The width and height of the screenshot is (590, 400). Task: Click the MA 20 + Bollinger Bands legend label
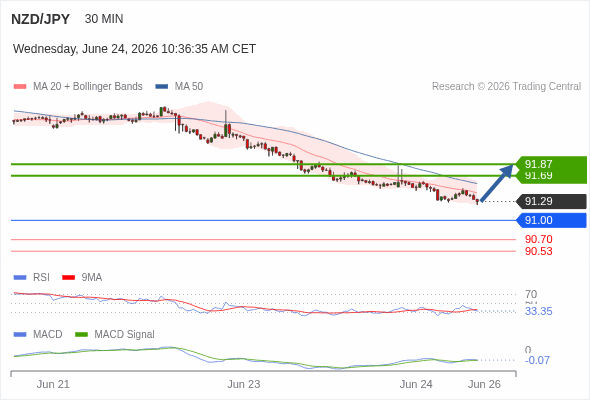click(x=88, y=87)
